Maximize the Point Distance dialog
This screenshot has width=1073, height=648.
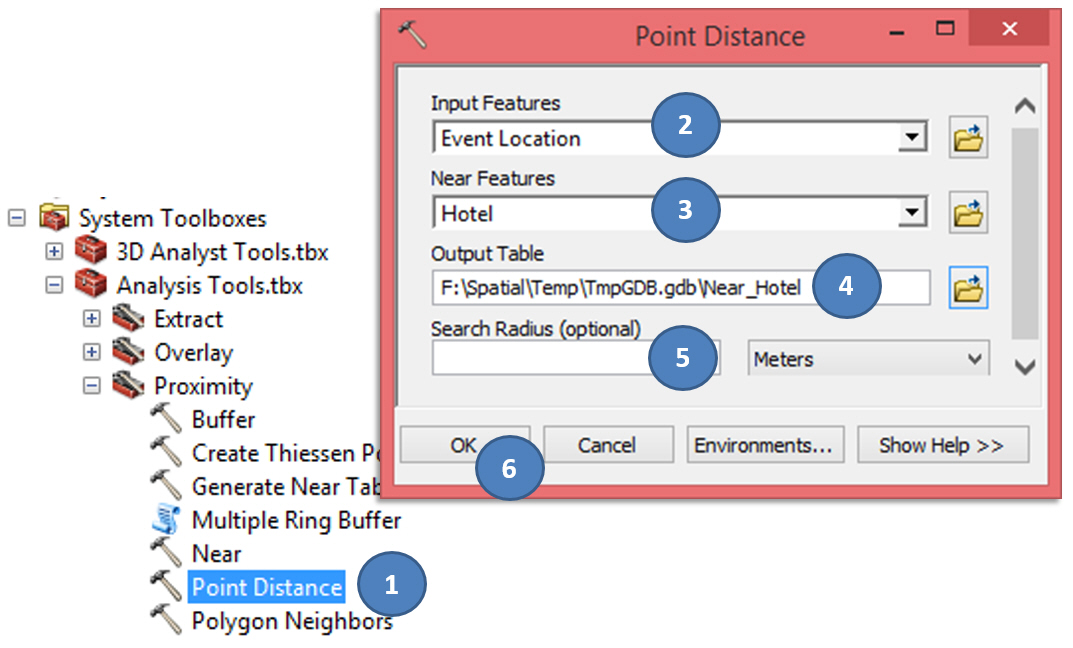[945, 28]
